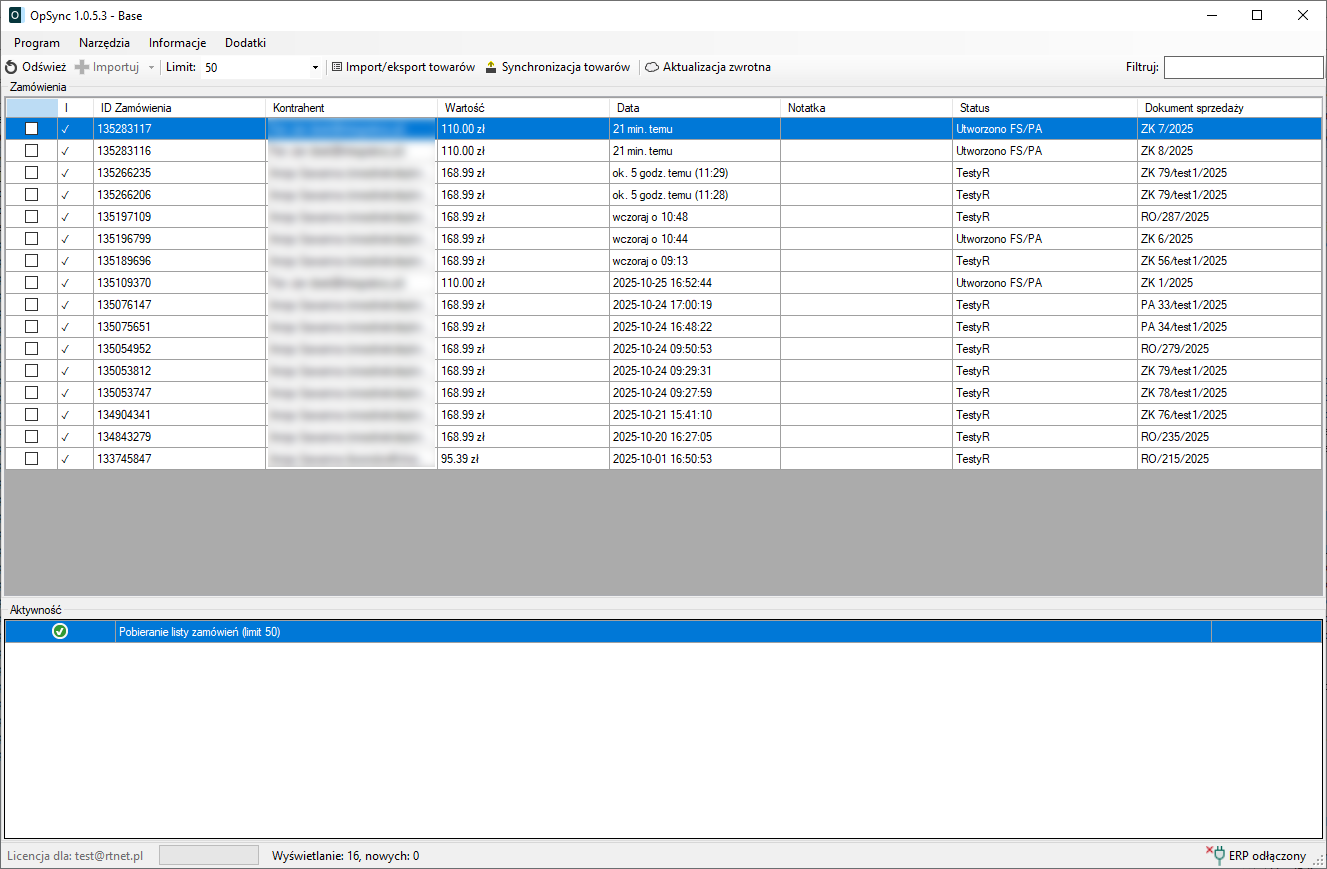Open the Narzędzia menu
The width and height of the screenshot is (1327, 869).
104,43
